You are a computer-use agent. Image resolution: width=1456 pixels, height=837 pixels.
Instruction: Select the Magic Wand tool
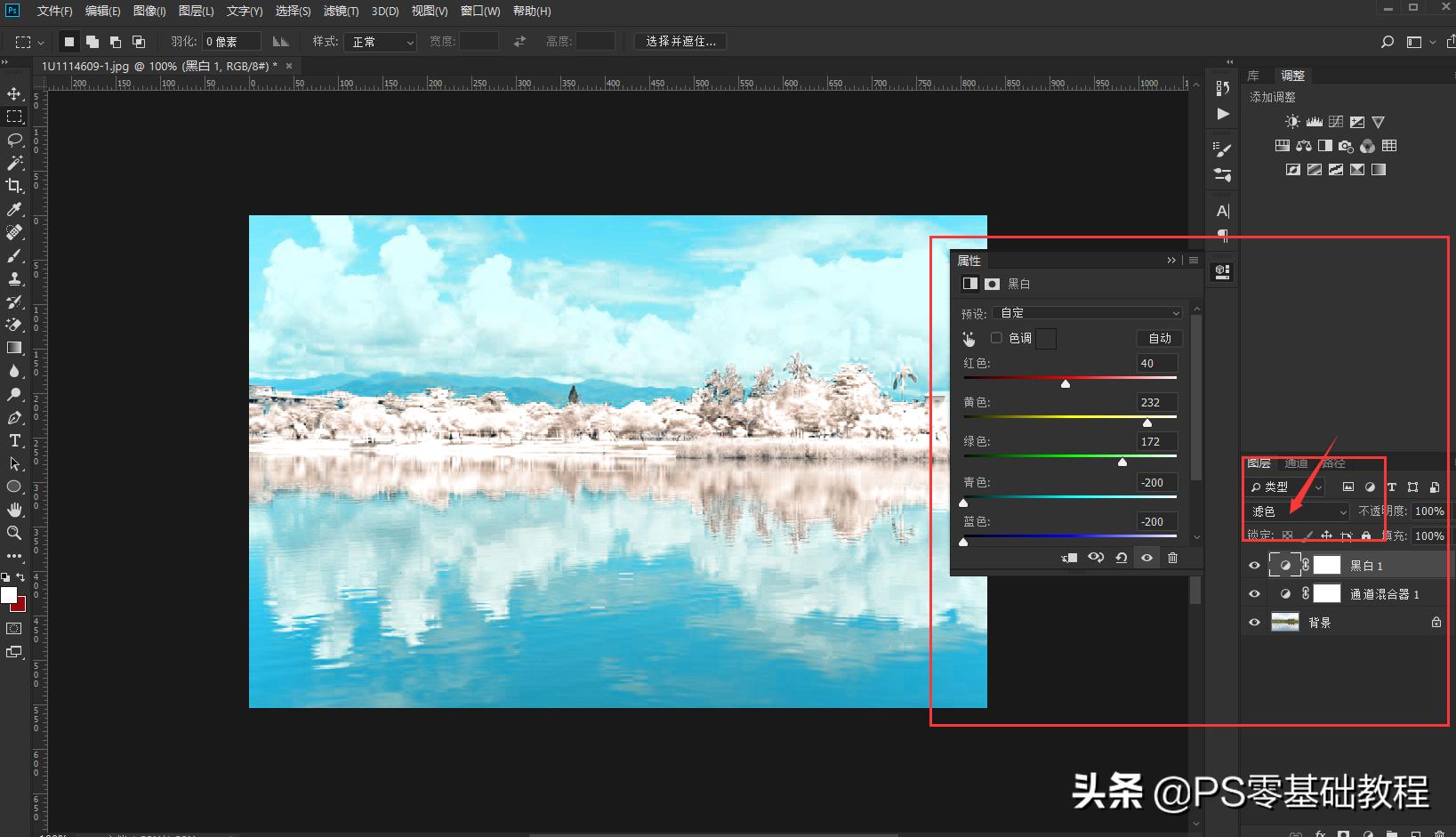point(14,163)
